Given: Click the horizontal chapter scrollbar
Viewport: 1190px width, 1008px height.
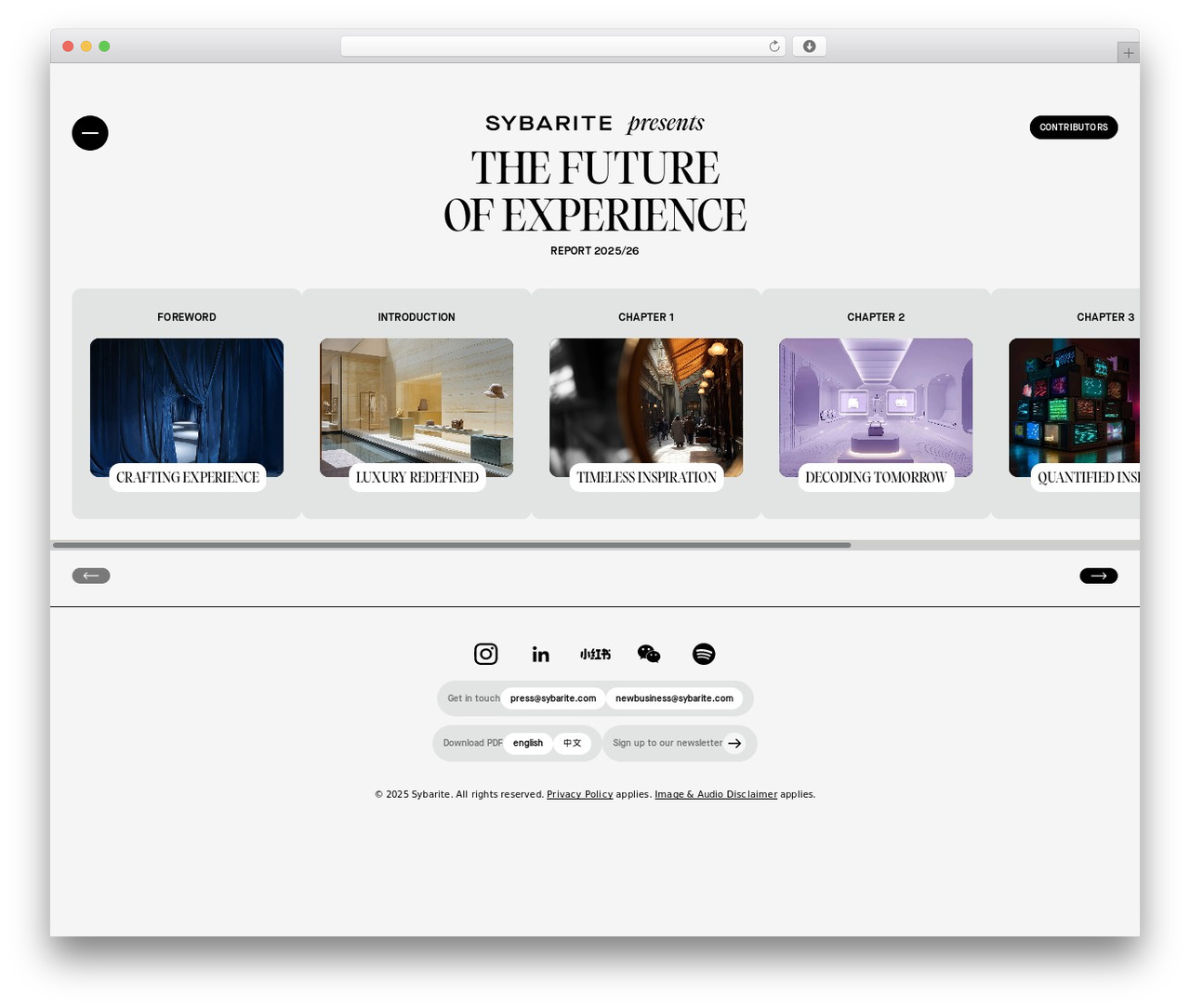Looking at the screenshot, I should click(x=452, y=545).
